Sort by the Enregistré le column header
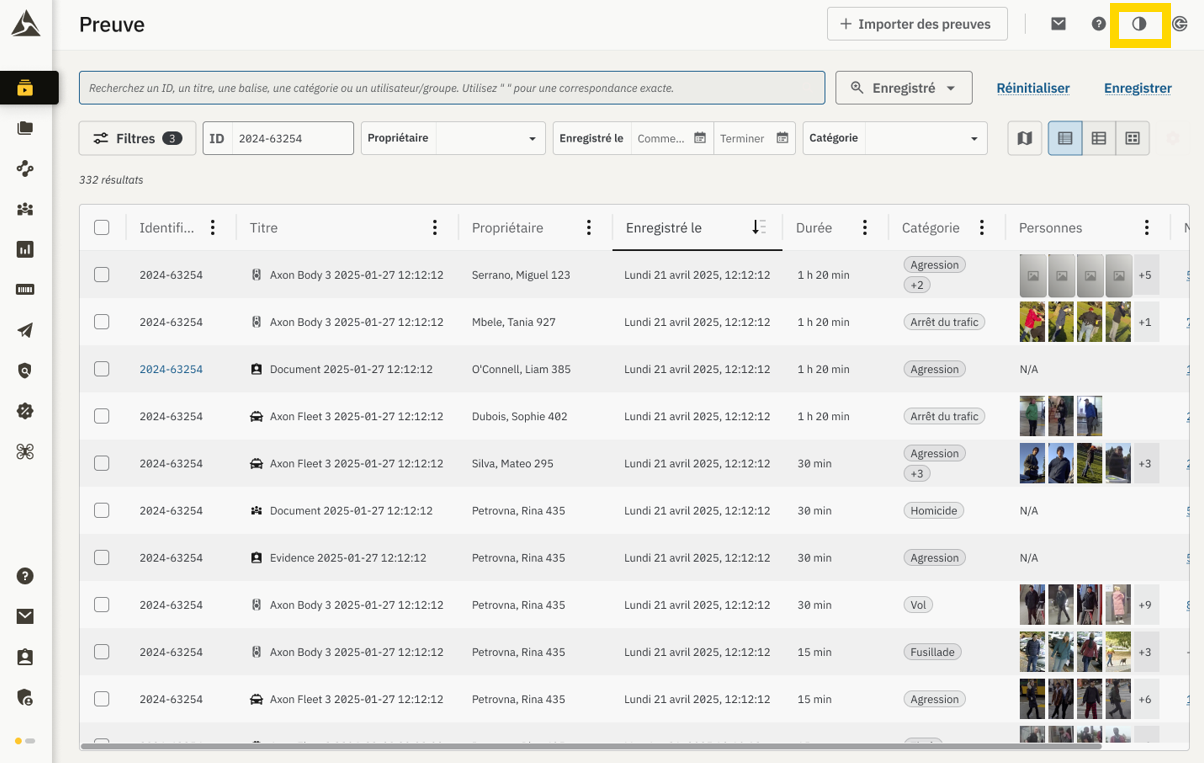 point(664,228)
